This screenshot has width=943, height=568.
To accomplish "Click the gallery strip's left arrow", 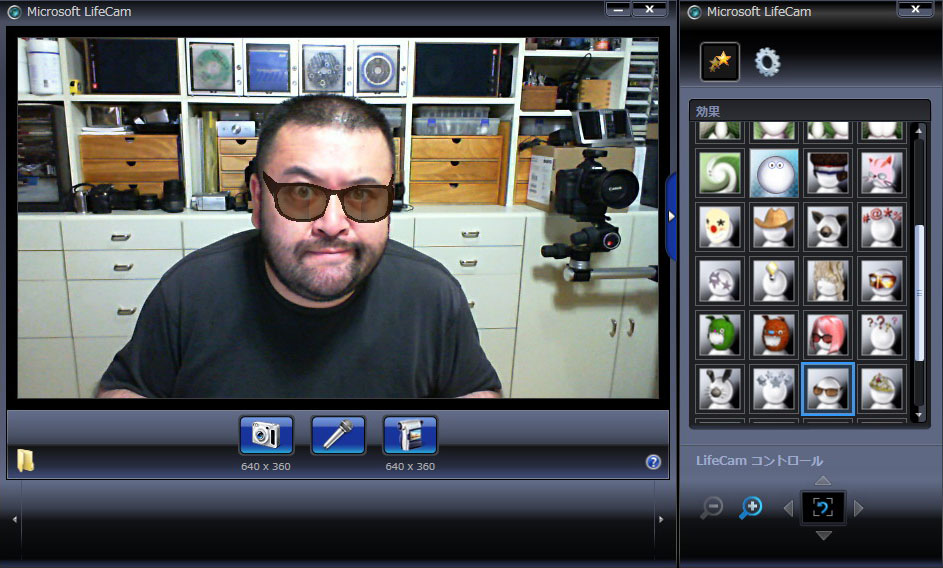I will pos(14,519).
